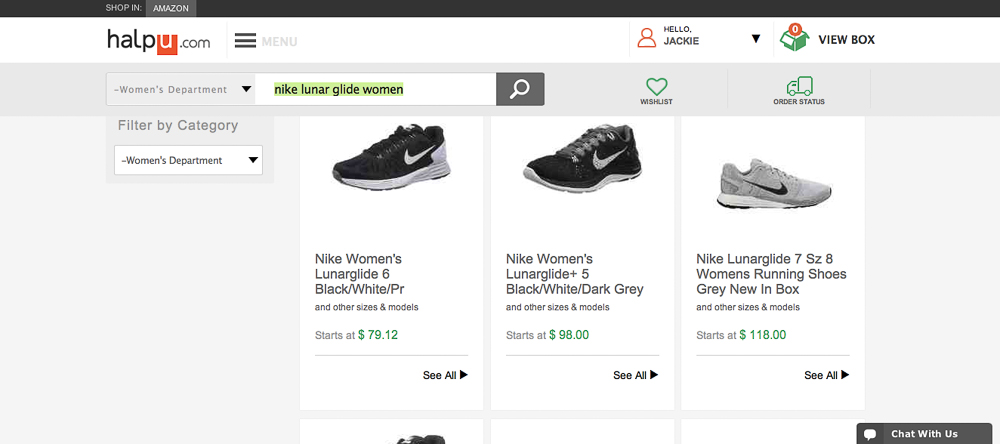Expand the Hello Jackie account dropdown arrow
Image resolution: width=1000 pixels, height=444 pixels.
point(756,39)
